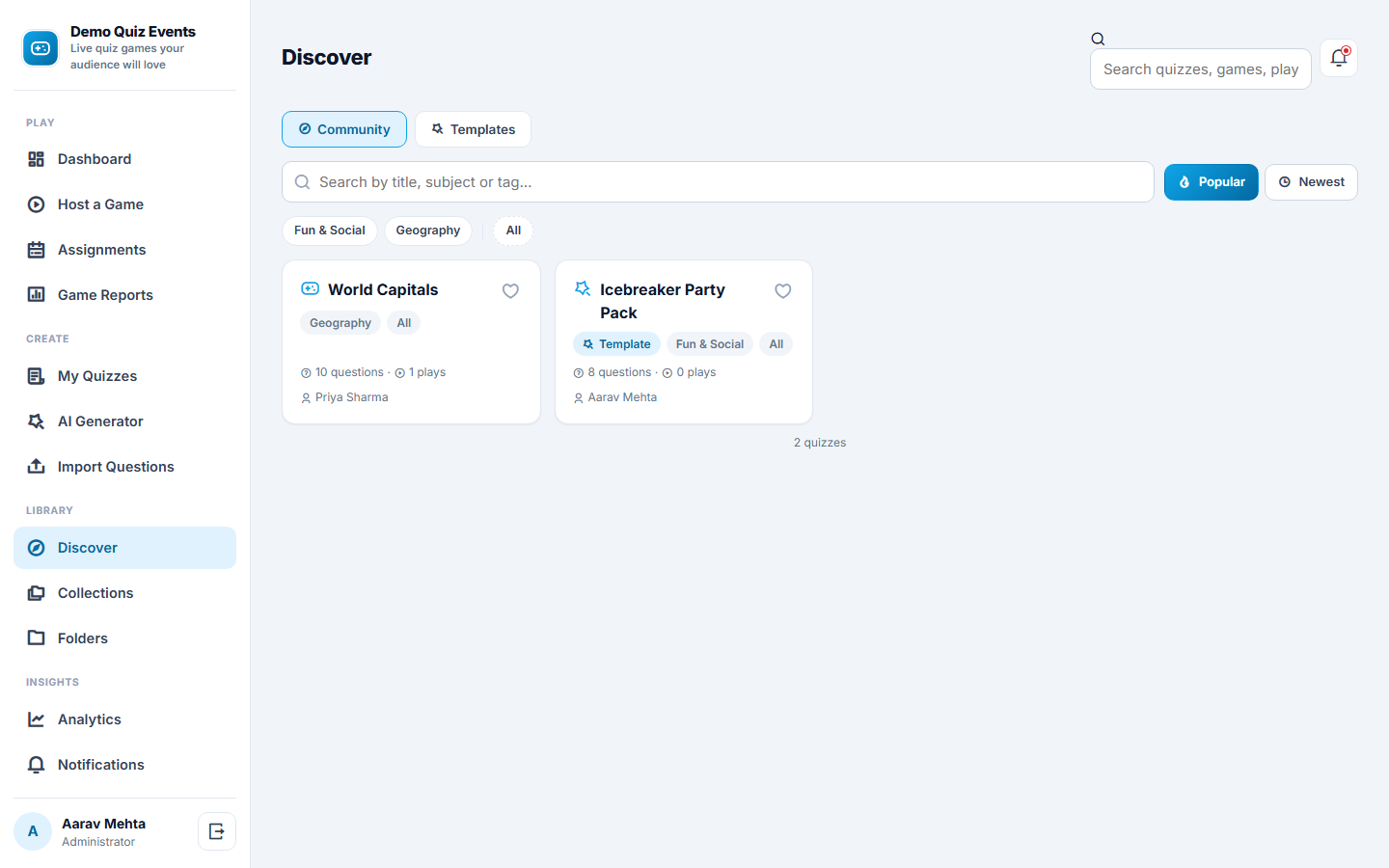This screenshot has width=1389, height=868.
Task: Click the All tag on World Capitals card
Action: coord(404,323)
